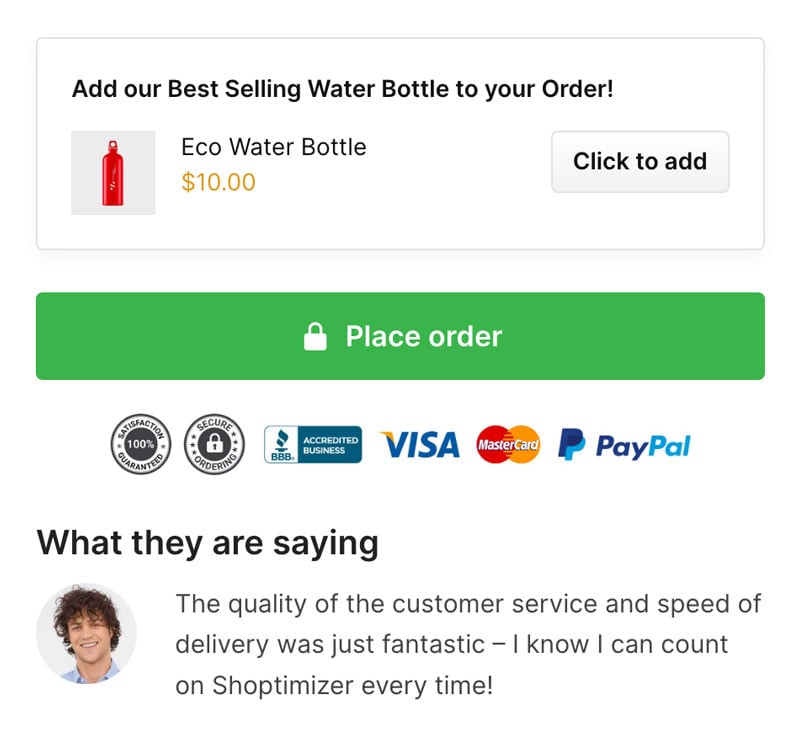Image resolution: width=800 pixels, height=750 pixels.
Task: Select the VISA logo
Action: click(419, 444)
